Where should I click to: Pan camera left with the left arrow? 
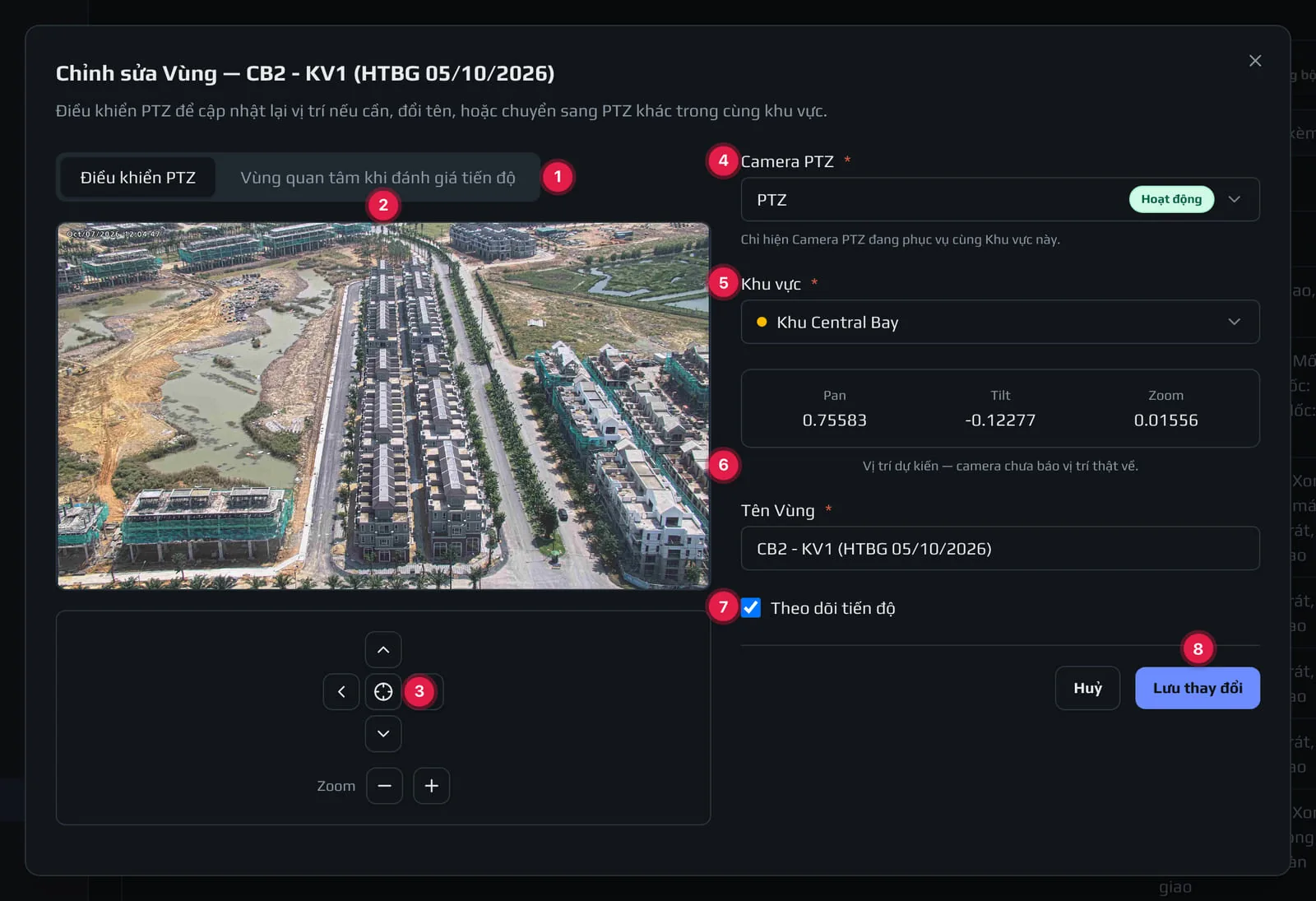(341, 692)
